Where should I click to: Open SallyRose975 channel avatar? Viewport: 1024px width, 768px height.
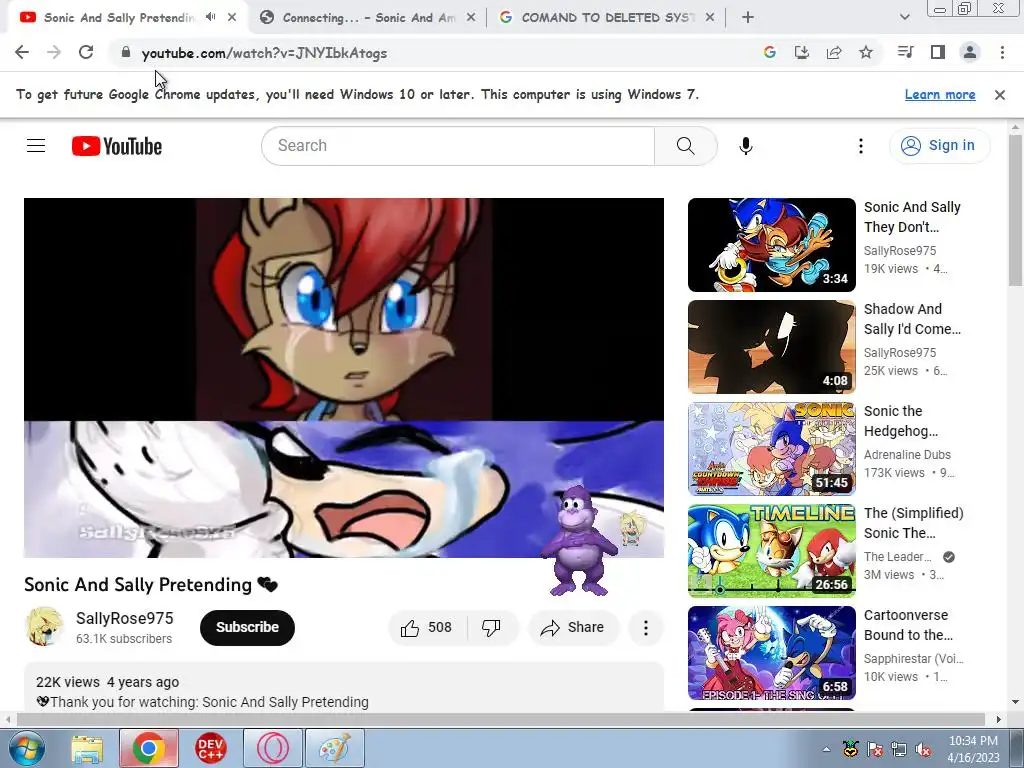(44, 626)
